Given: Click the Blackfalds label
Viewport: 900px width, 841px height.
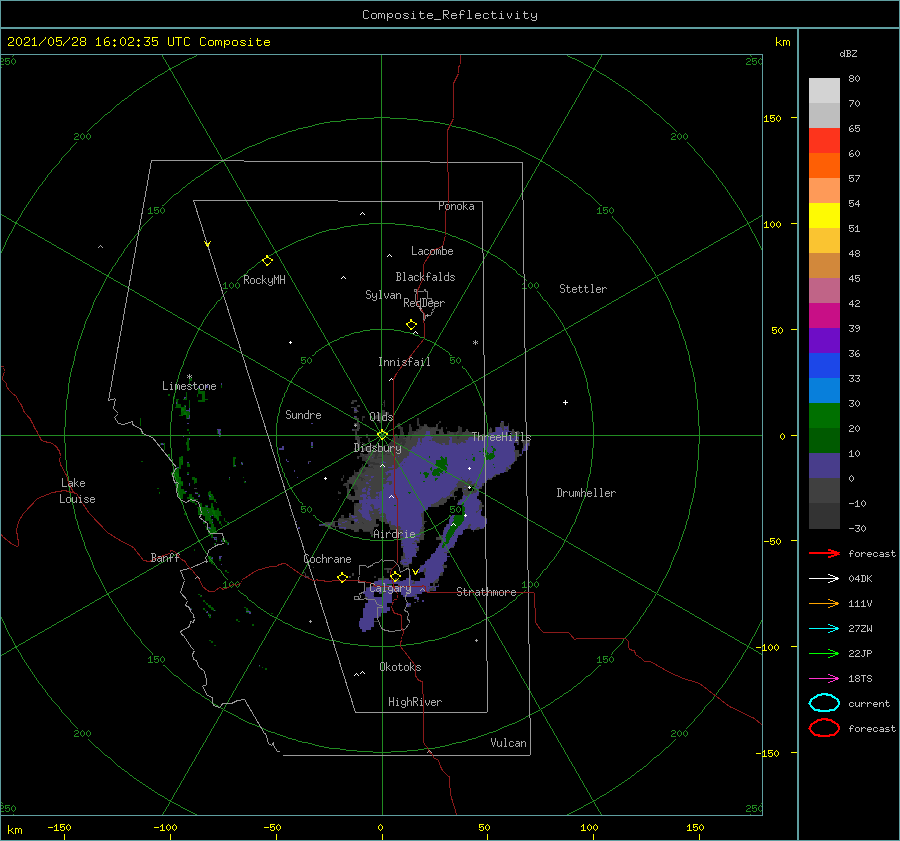Looking at the screenshot, I should point(425,277).
